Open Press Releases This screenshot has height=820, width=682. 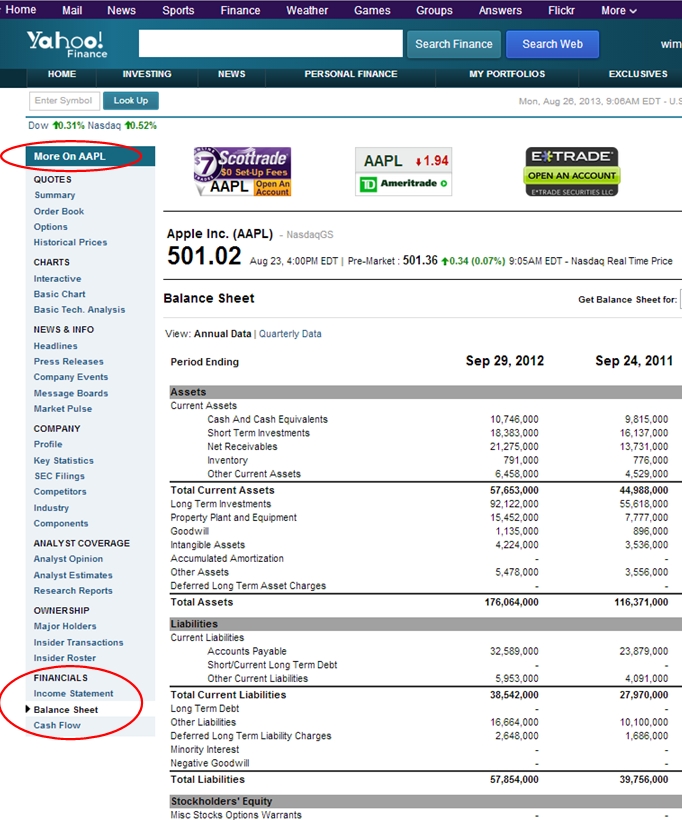point(69,361)
